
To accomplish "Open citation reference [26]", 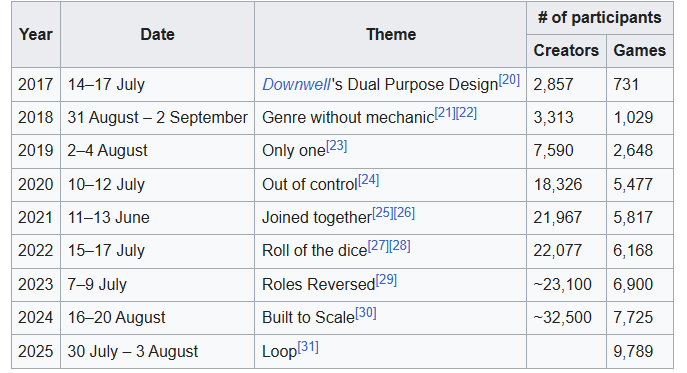I will [404, 213].
